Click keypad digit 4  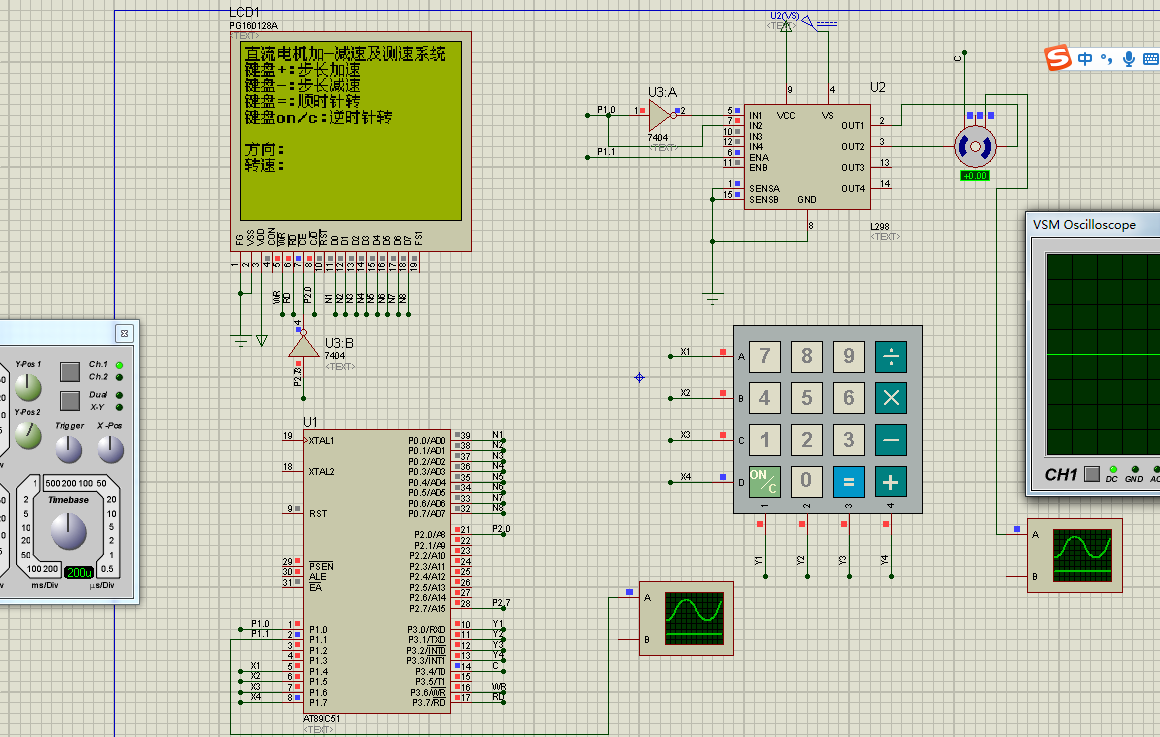(x=764, y=398)
